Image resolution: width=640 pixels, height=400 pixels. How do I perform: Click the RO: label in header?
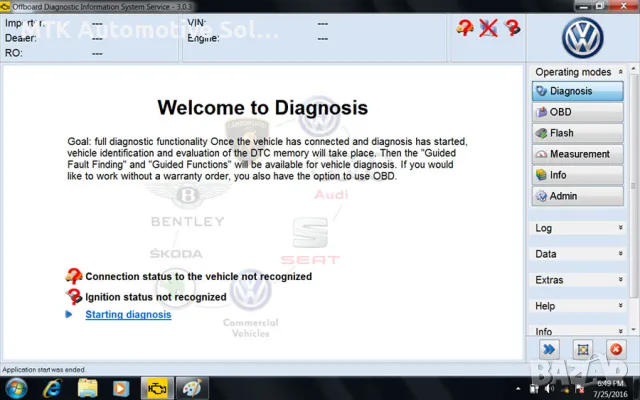[x=13, y=53]
